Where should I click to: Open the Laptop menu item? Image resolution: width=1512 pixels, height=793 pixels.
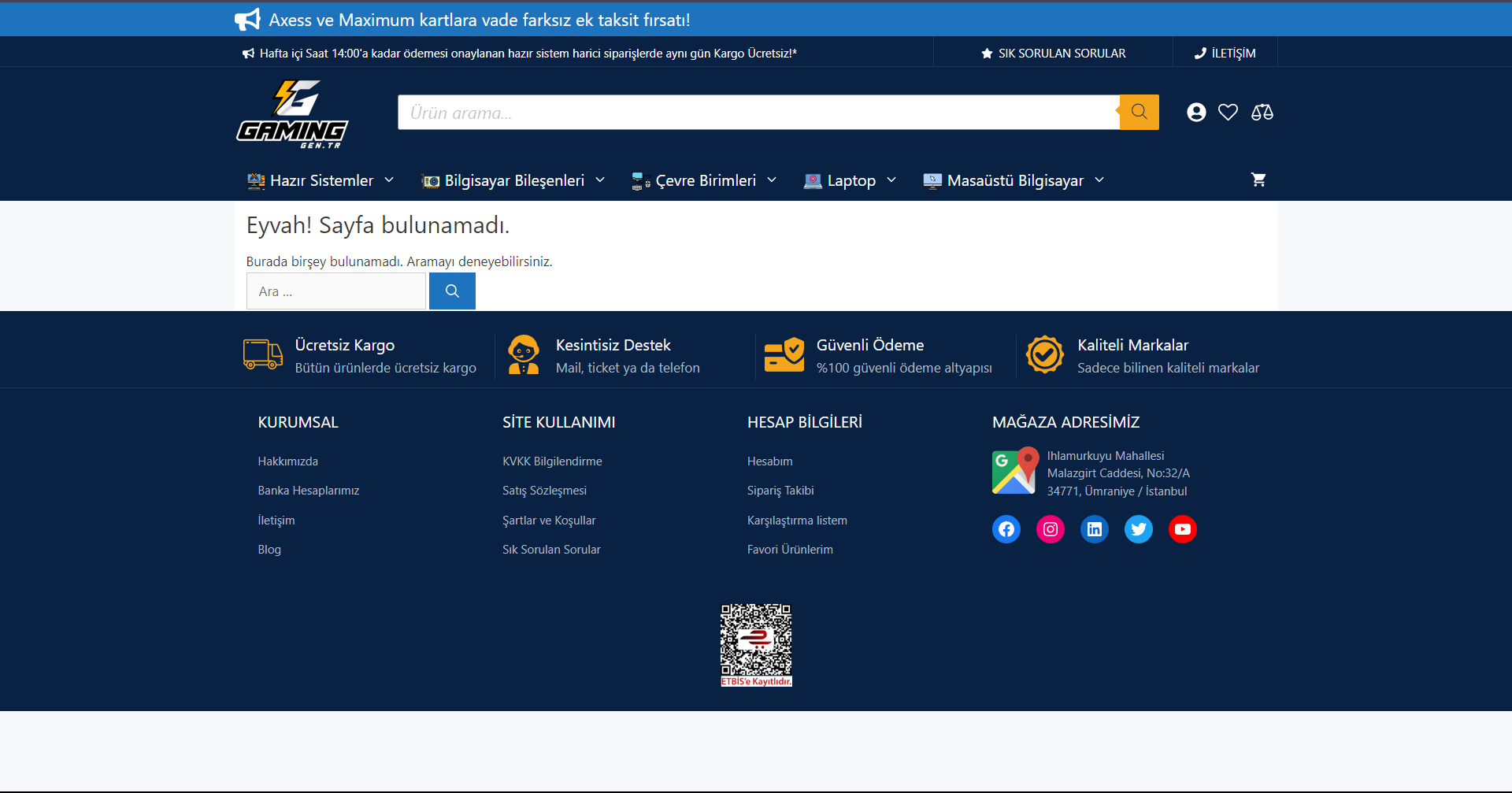click(x=850, y=180)
